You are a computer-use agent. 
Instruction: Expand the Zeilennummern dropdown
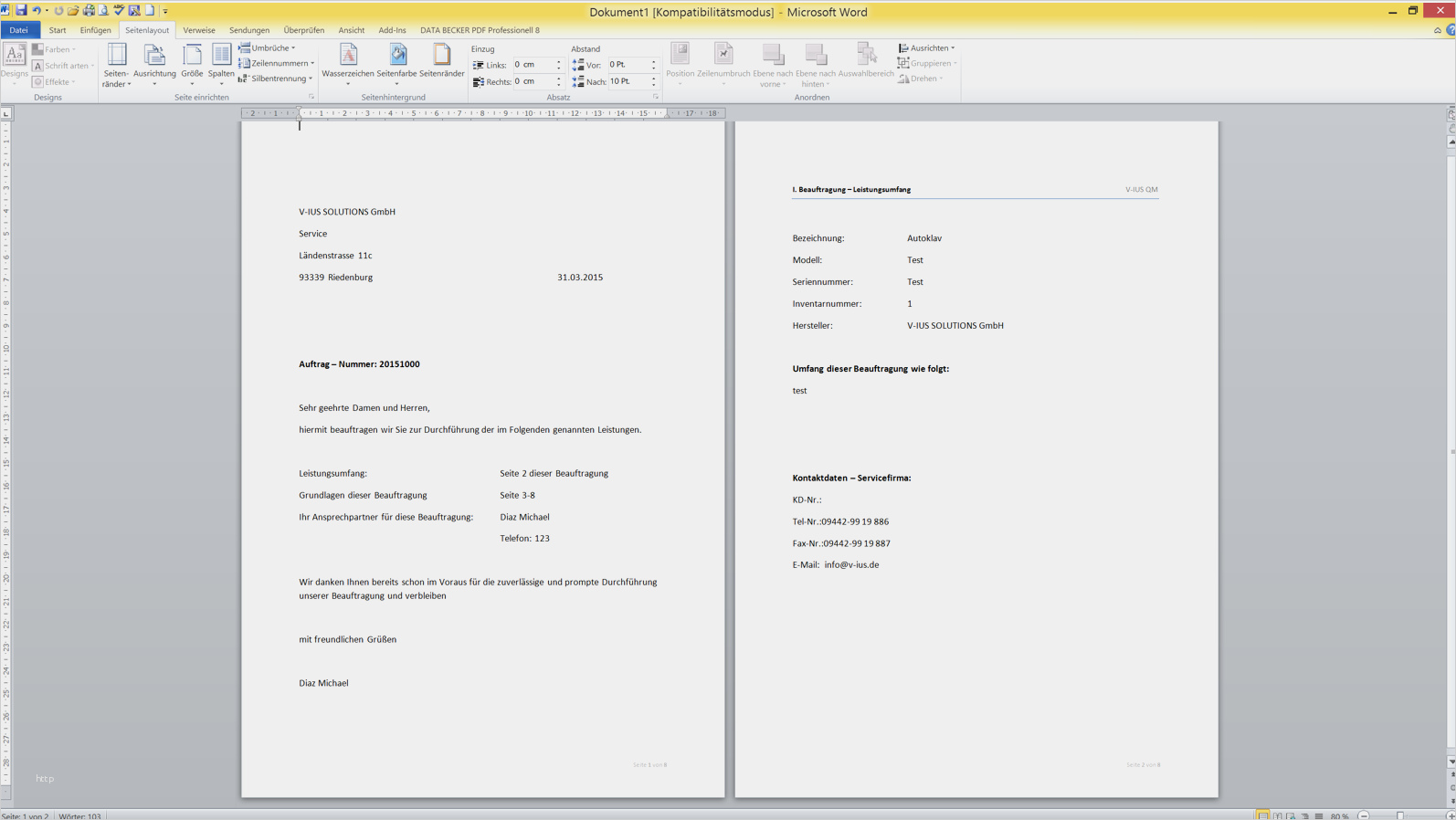[277, 63]
